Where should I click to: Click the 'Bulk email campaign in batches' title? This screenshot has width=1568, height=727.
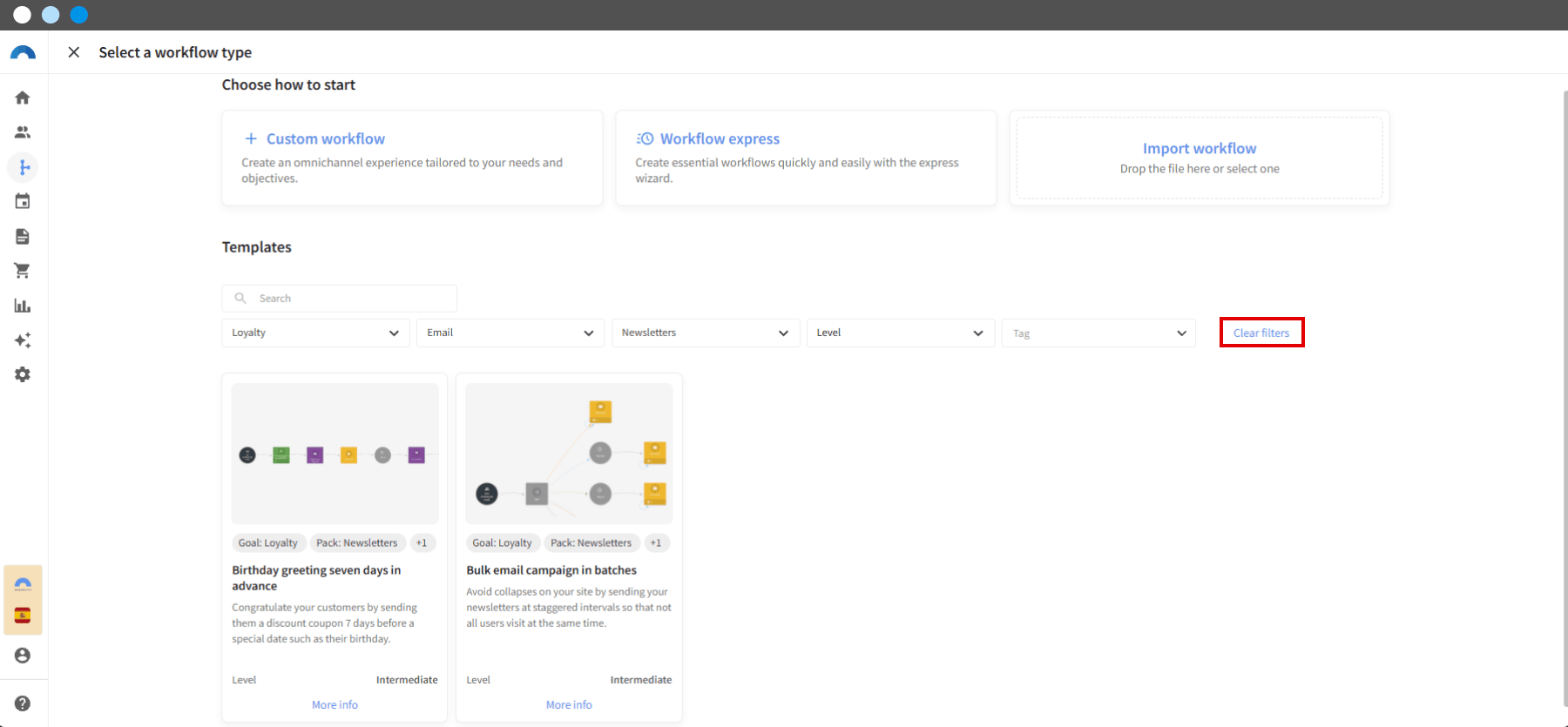tap(551, 570)
